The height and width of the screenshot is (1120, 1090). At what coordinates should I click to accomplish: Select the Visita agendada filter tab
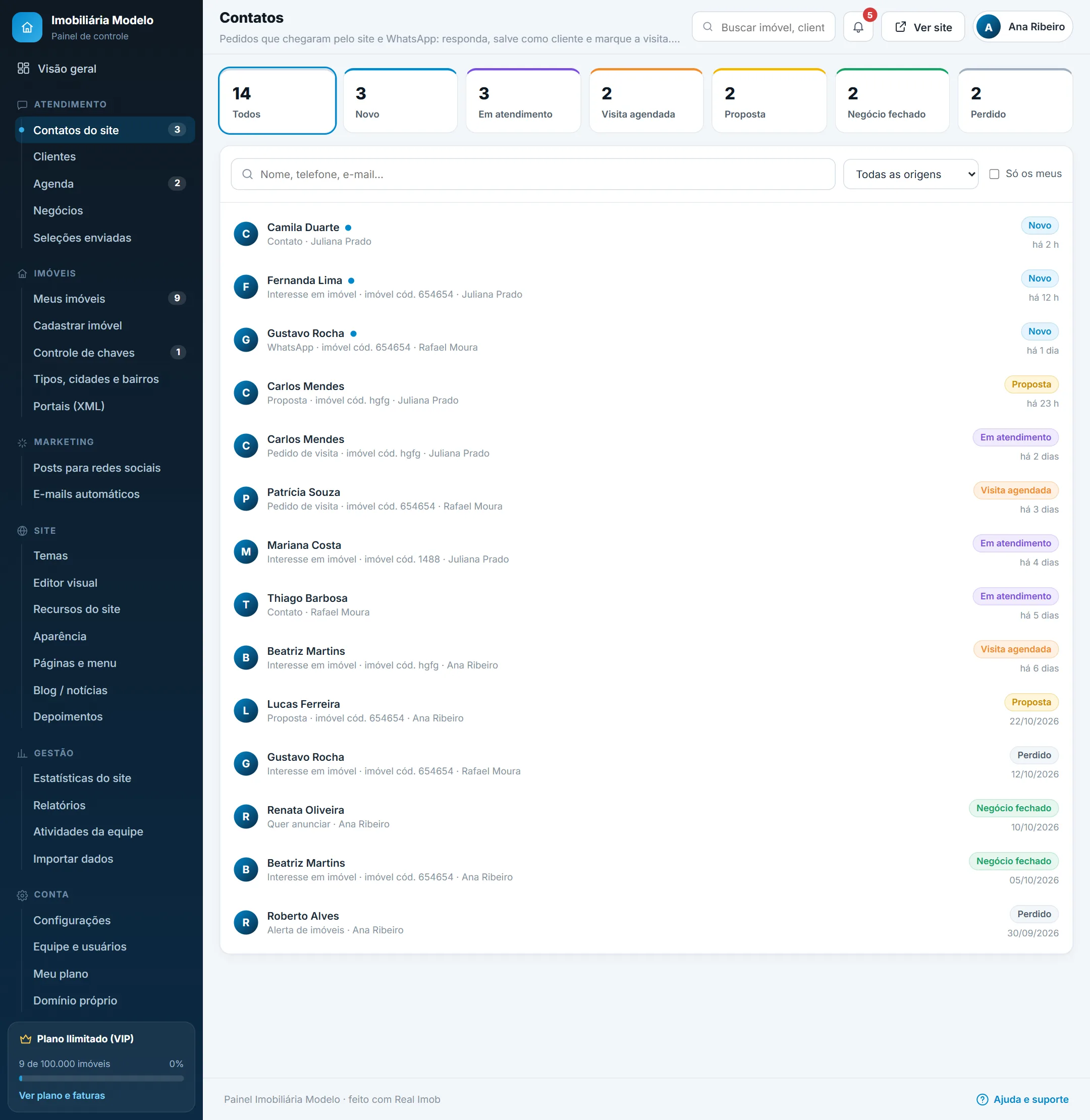[646, 101]
